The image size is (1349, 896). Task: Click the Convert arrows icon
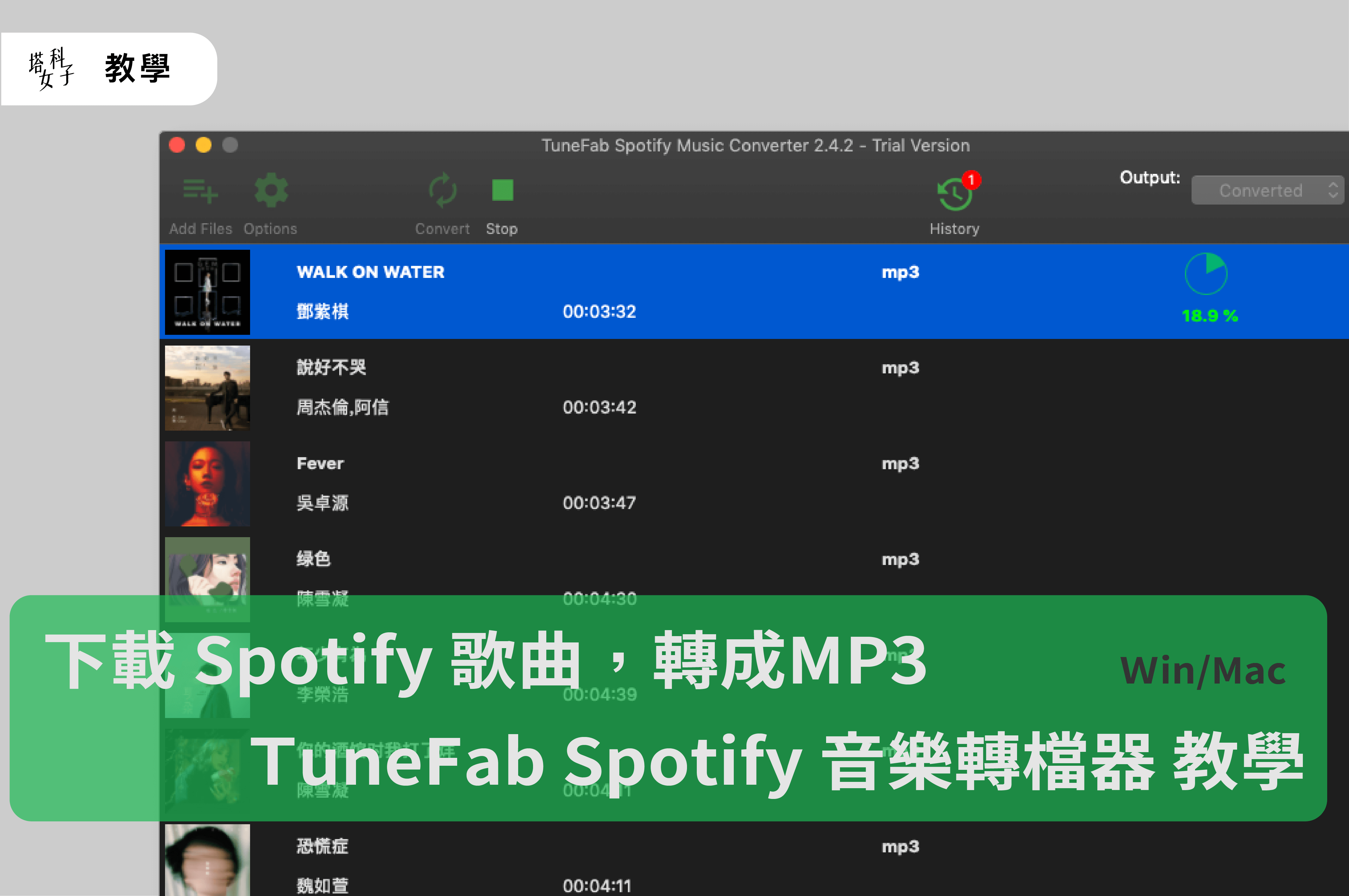click(x=442, y=190)
